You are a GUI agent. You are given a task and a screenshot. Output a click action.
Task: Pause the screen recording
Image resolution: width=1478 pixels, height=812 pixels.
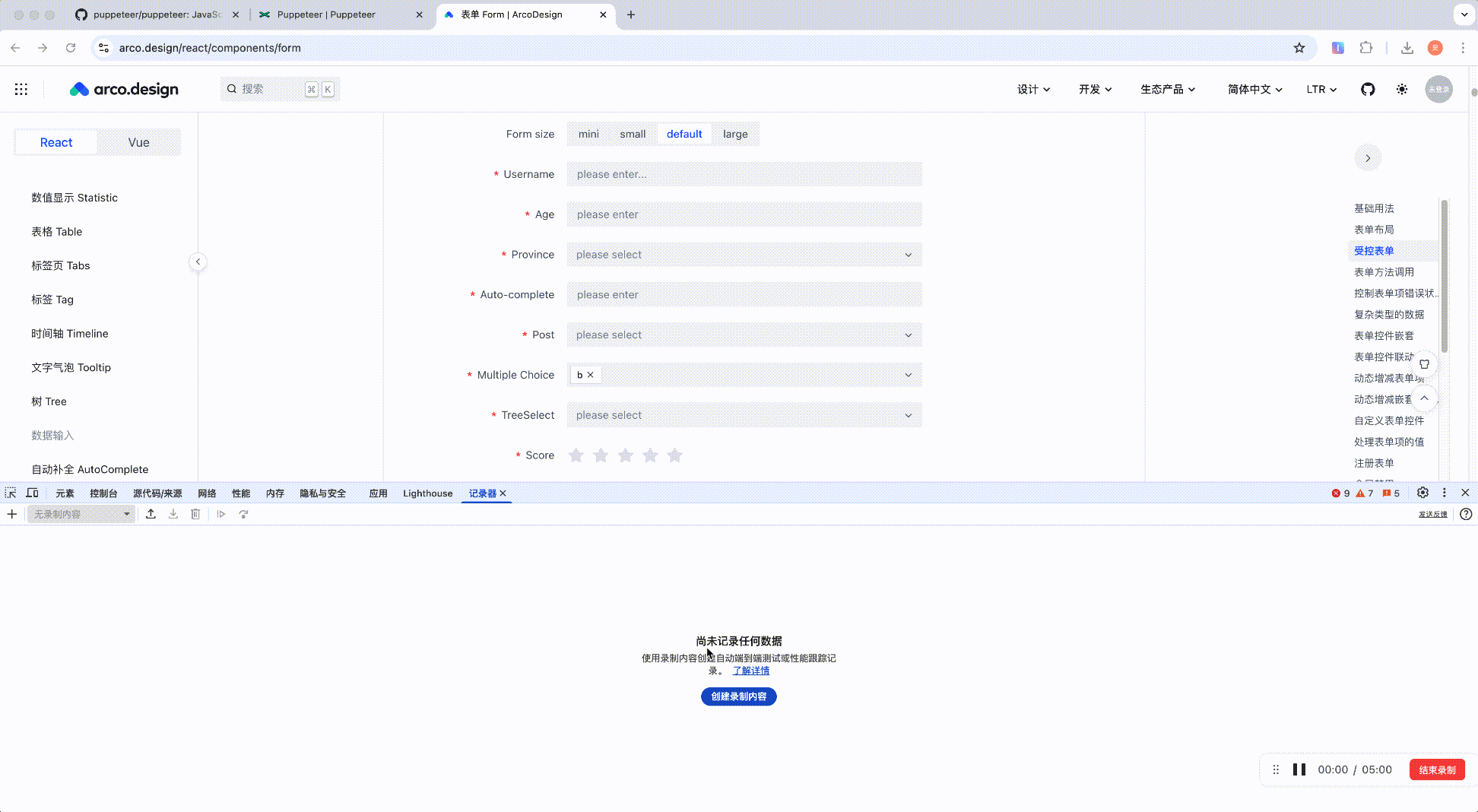1299,769
